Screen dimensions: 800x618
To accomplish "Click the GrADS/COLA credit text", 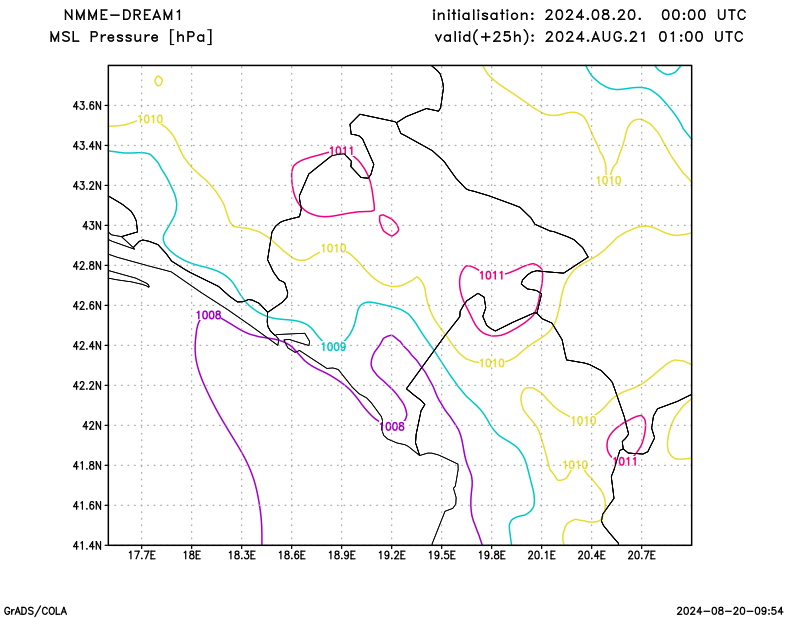I will (35, 611).
